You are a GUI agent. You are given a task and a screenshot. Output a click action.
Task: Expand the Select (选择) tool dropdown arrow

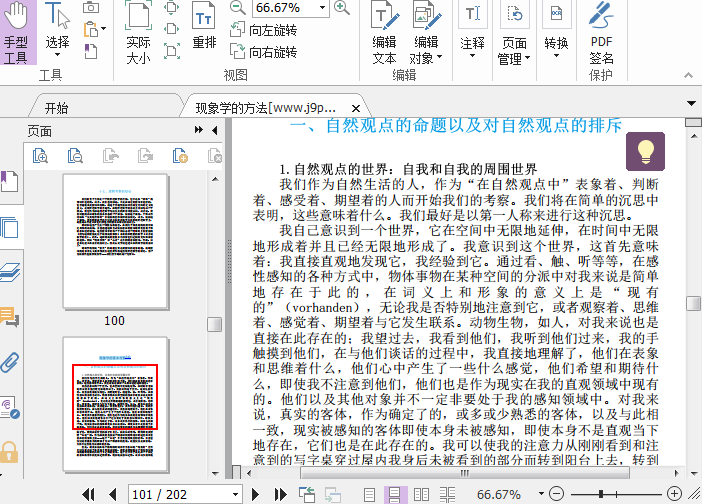[57, 55]
